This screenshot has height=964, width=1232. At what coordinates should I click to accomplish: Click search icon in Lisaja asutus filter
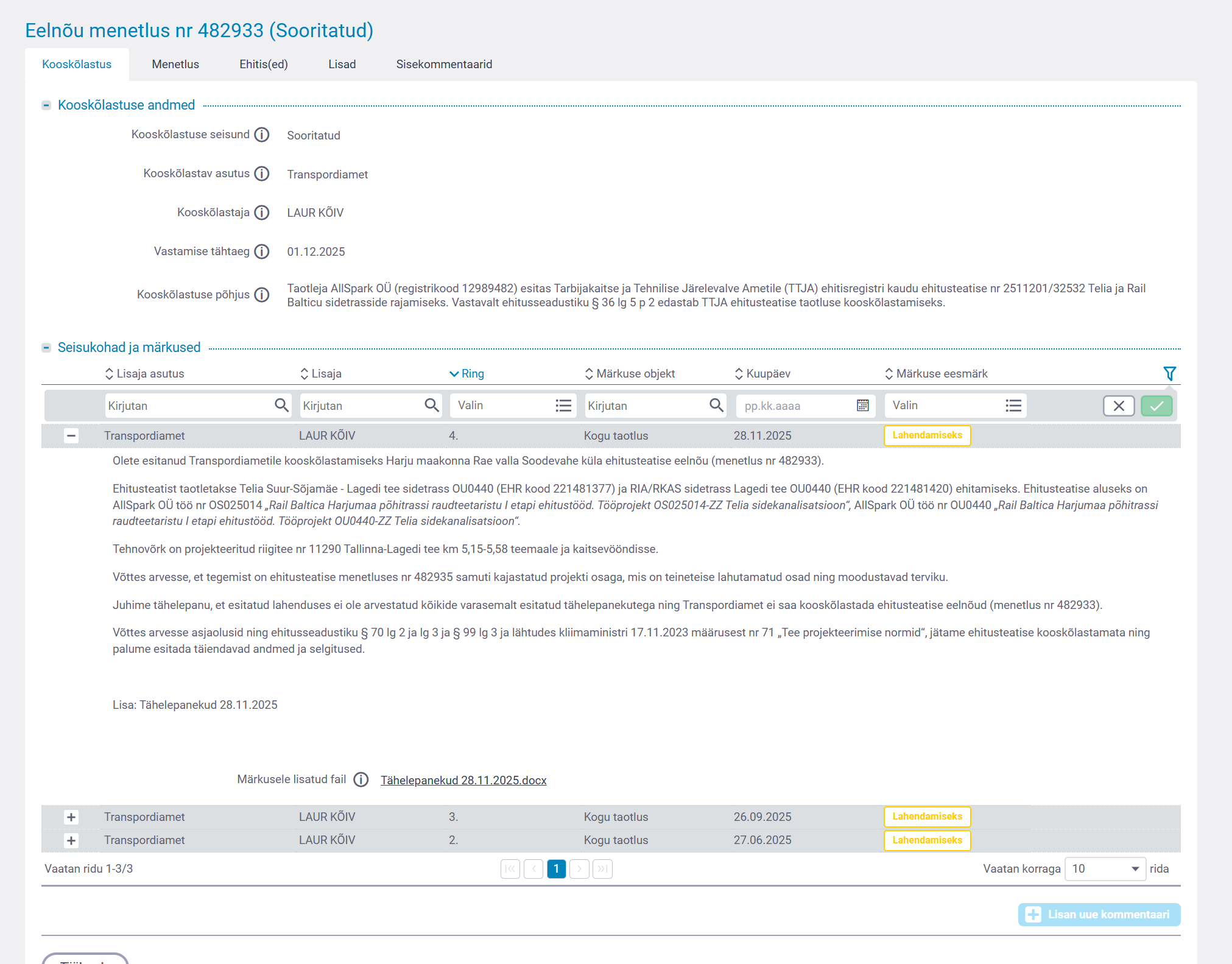[x=281, y=406]
